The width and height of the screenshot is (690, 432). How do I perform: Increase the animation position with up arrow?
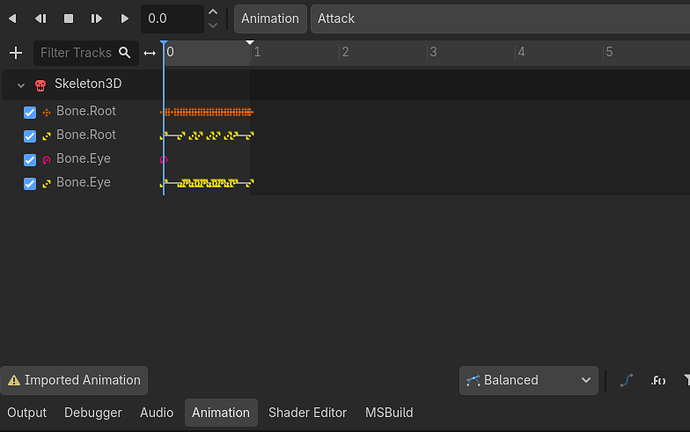coord(213,12)
